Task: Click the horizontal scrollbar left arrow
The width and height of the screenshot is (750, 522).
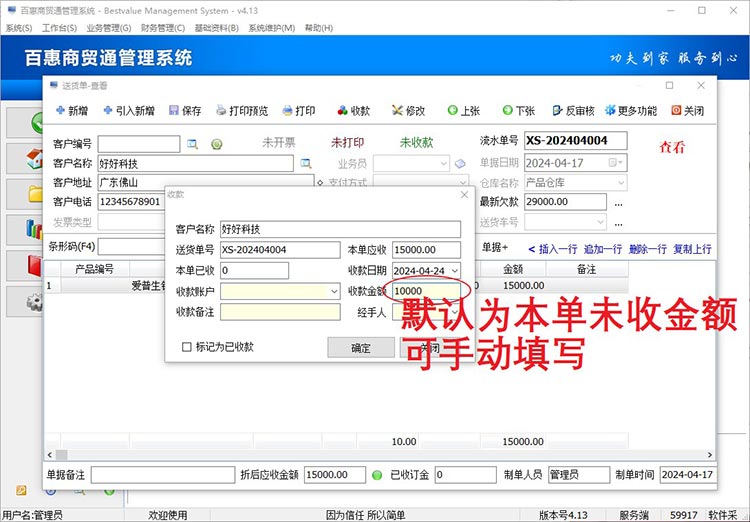Action: pos(49,455)
